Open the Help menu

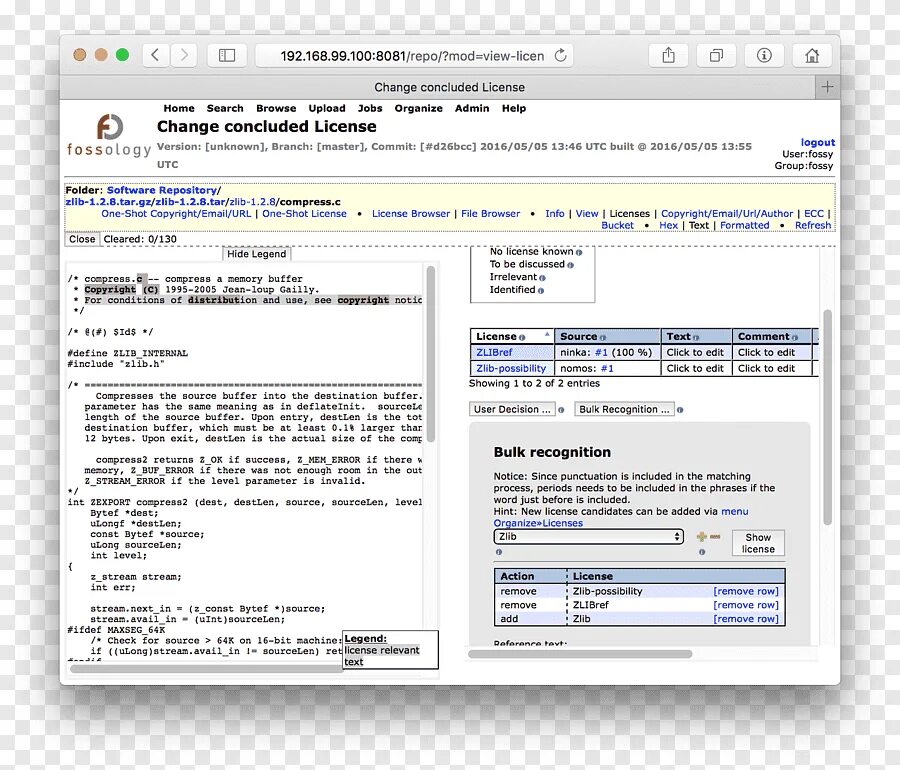514,108
